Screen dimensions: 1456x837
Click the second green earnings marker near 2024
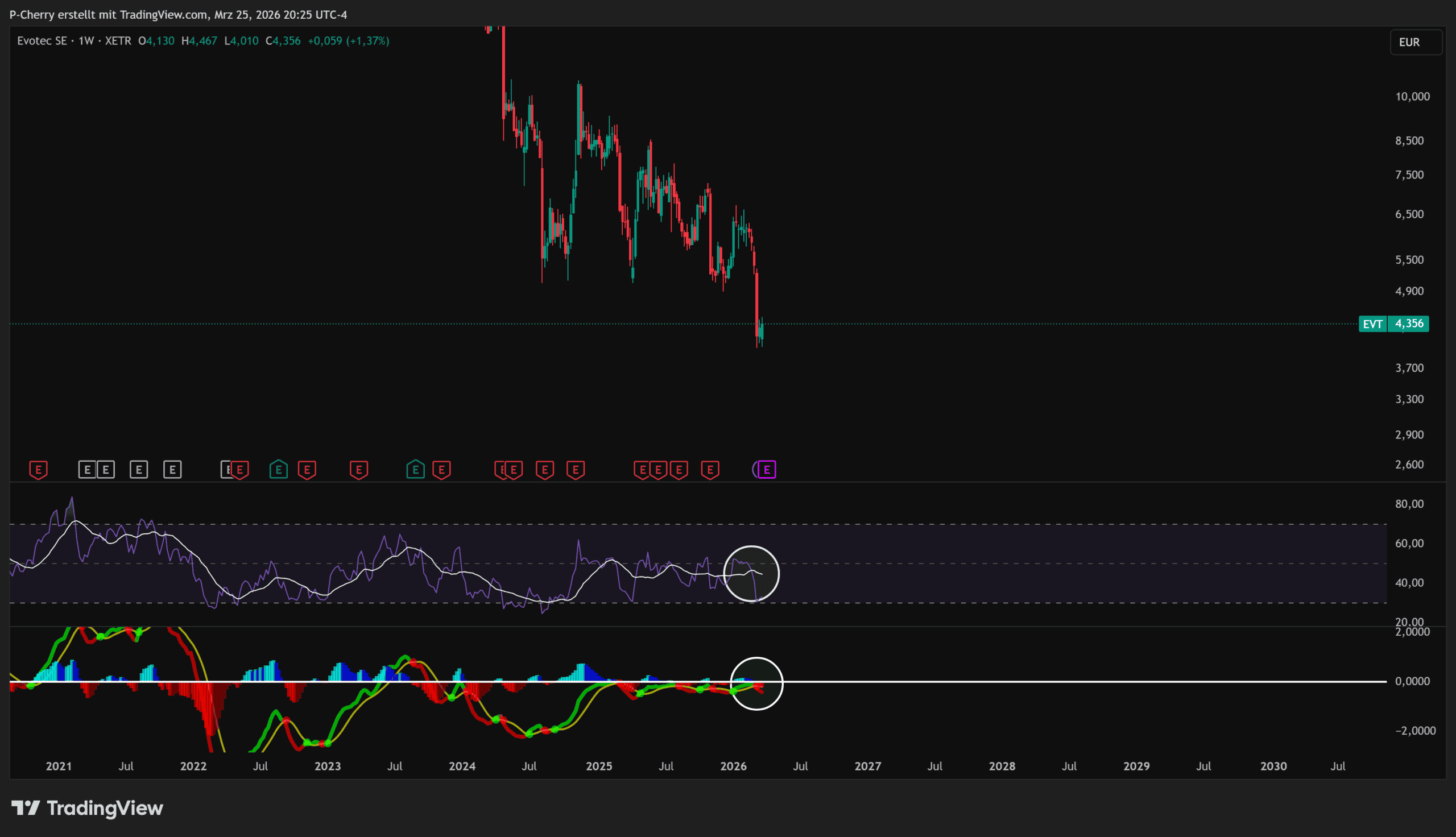point(416,470)
